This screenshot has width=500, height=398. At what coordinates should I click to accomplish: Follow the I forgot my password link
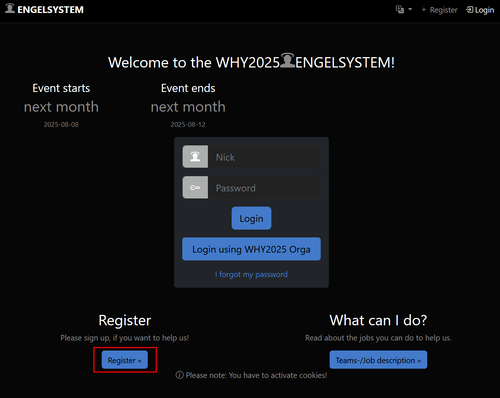coord(251,274)
